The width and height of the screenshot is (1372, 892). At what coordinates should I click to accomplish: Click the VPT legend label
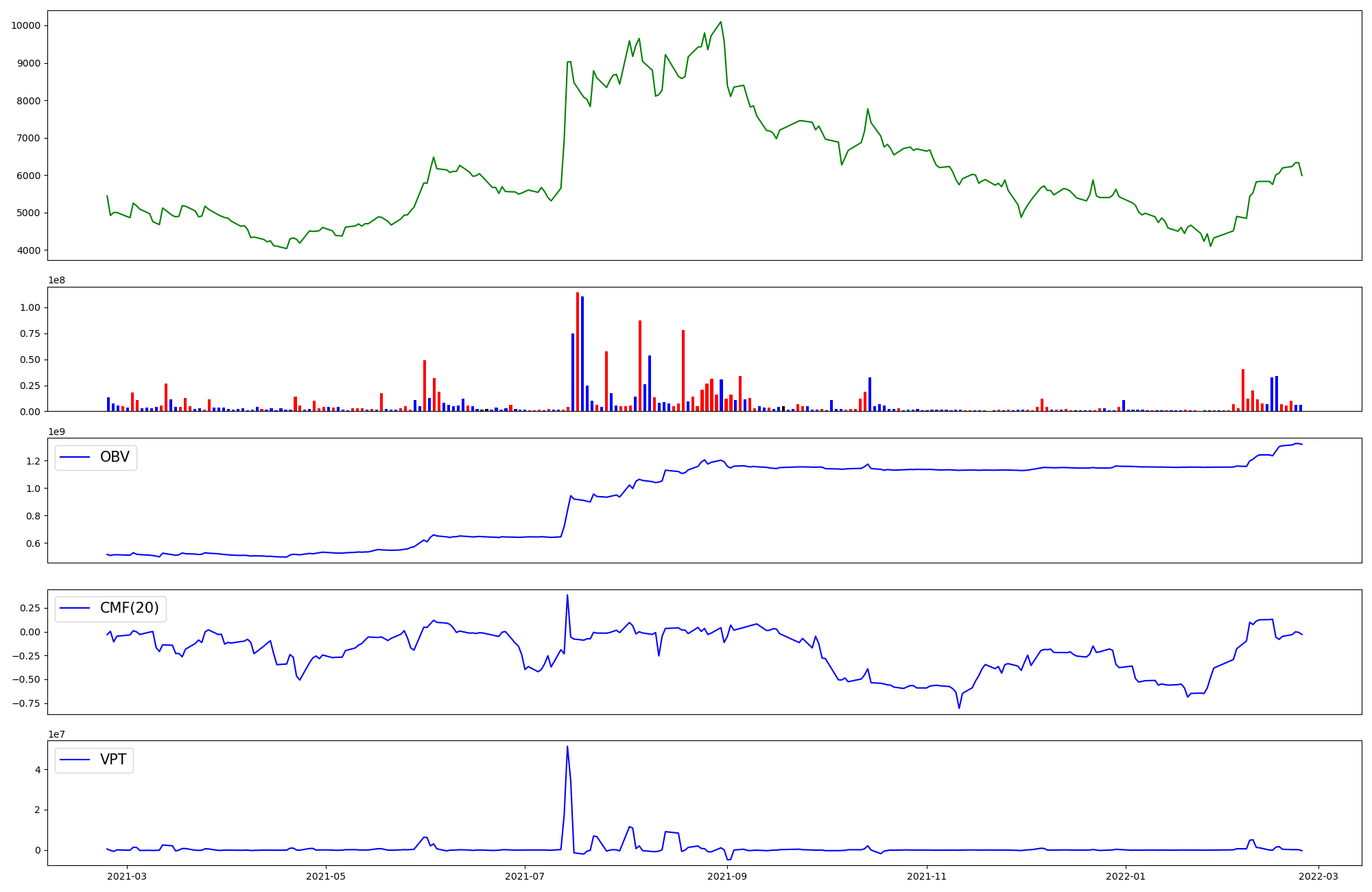pyautogui.click(x=113, y=760)
